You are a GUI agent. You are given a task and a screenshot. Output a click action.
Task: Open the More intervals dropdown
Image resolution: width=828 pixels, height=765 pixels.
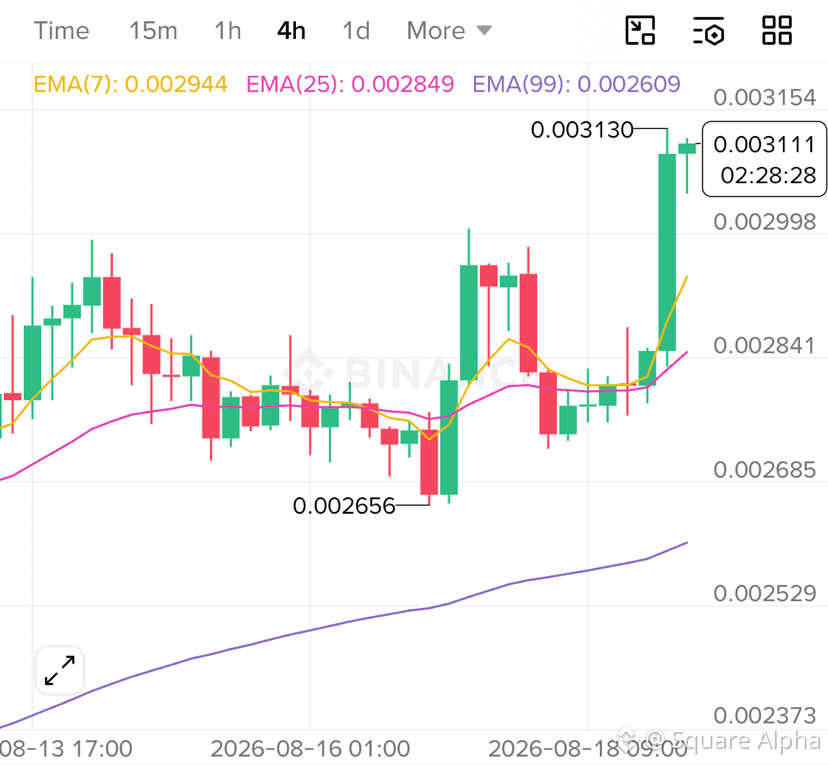(449, 31)
